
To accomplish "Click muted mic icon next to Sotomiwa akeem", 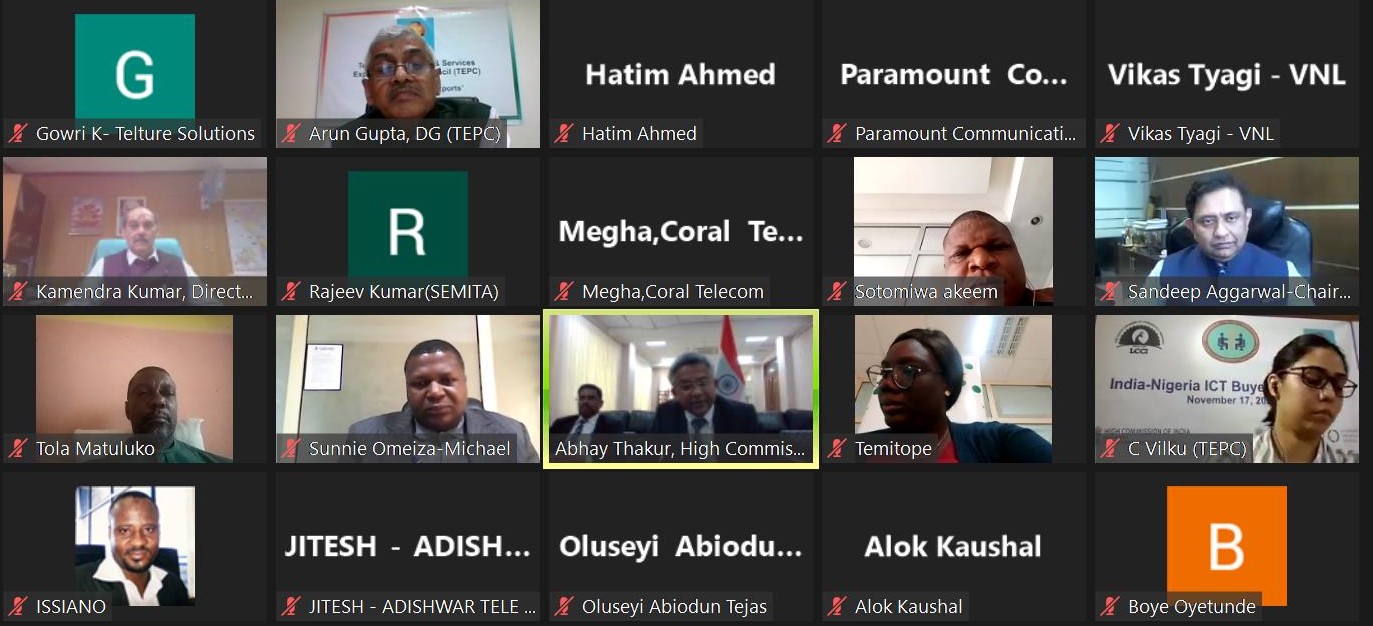I will coord(837,292).
